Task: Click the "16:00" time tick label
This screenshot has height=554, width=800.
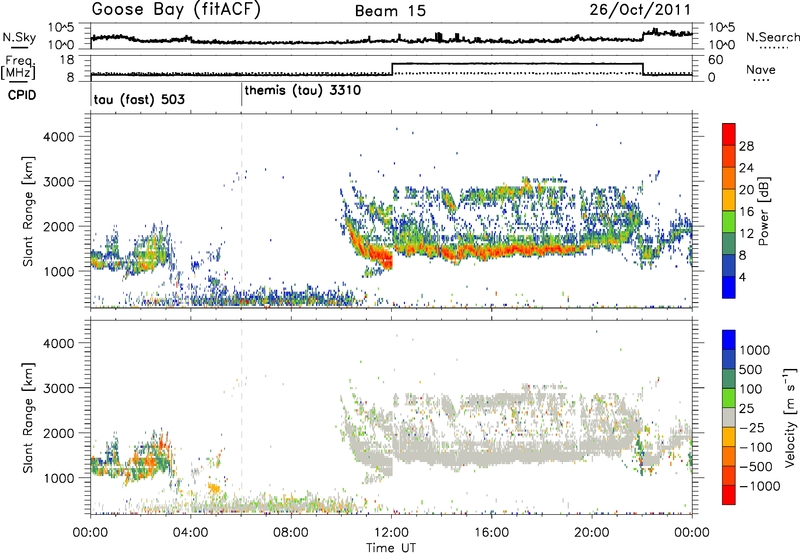Action: [x=491, y=533]
